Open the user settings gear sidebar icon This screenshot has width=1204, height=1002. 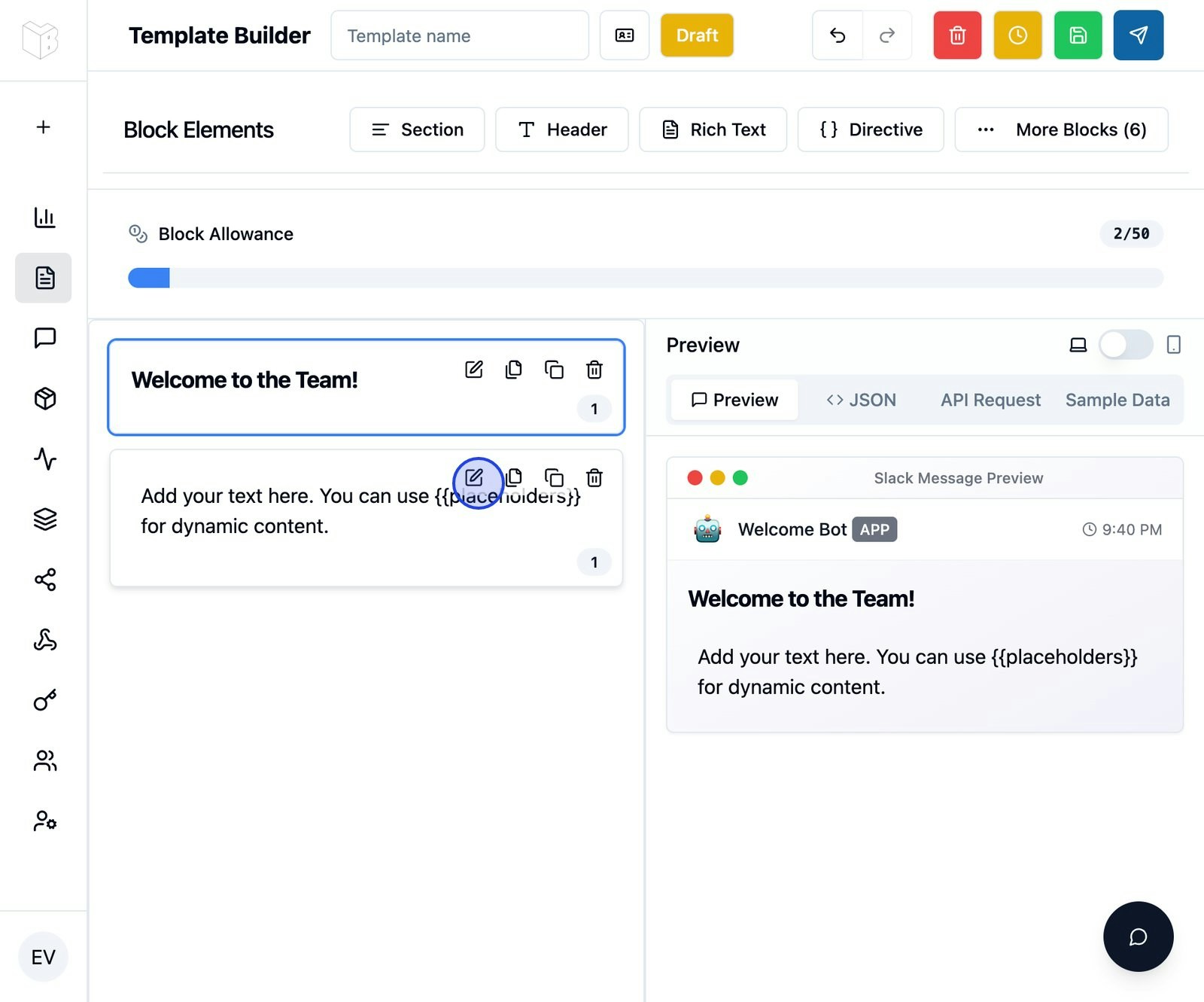point(45,821)
